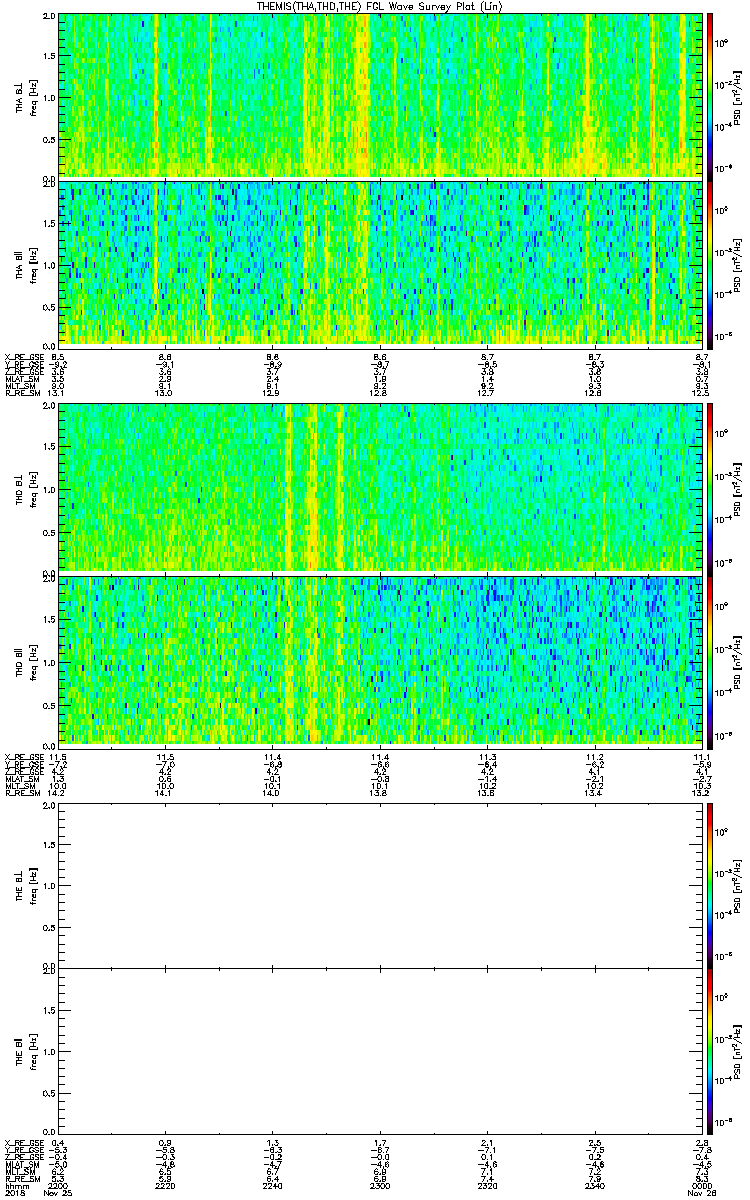
Task: Click the empty THE B-parallel plot frame
Action: [379, 1051]
